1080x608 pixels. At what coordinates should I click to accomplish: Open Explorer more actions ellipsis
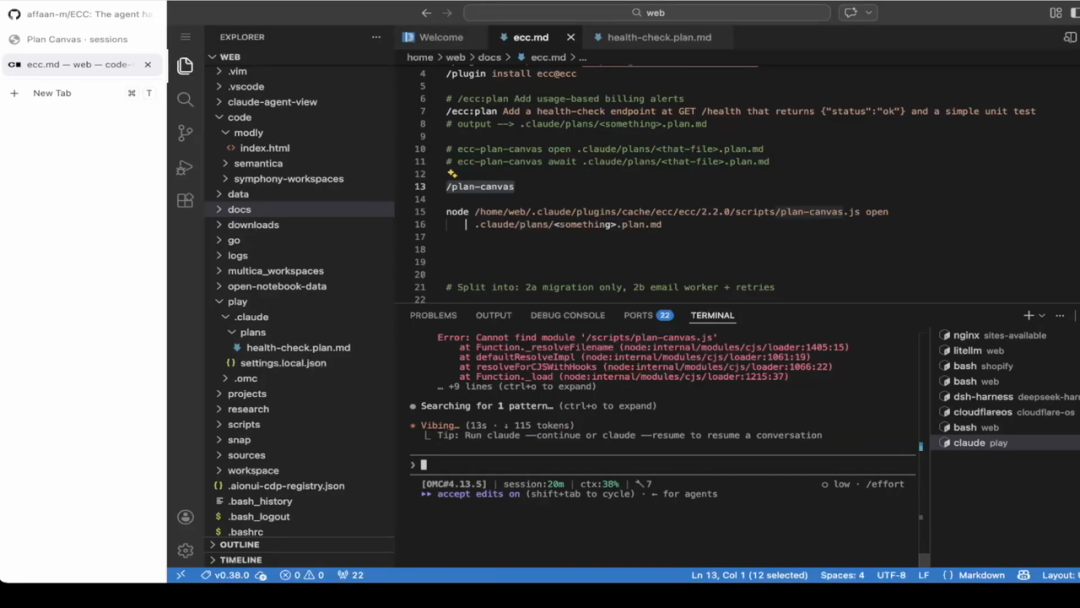pyautogui.click(x=376, y=37)
